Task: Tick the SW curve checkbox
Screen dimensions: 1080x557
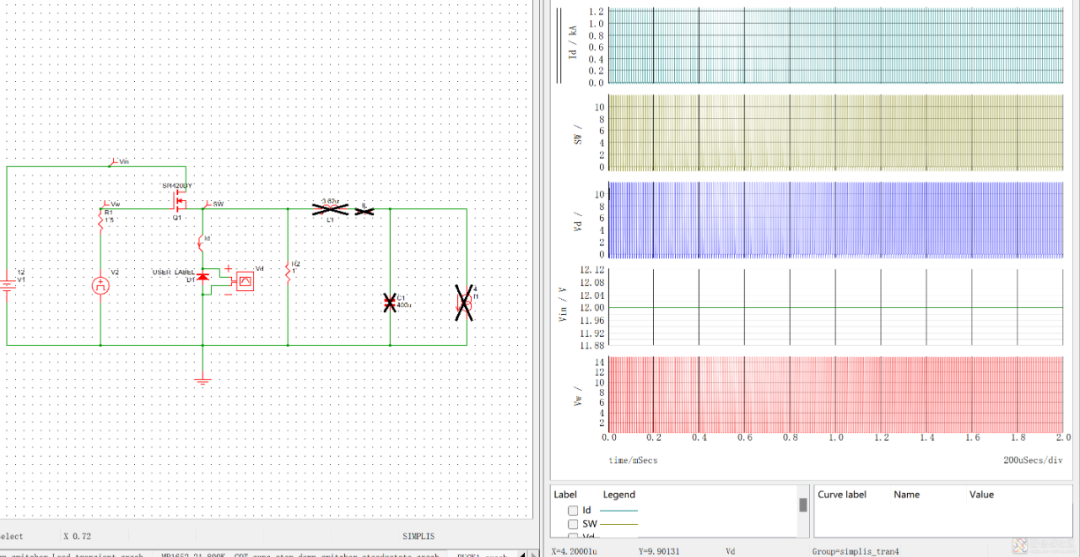Action: pyautogui.click(x=572, y=525)
